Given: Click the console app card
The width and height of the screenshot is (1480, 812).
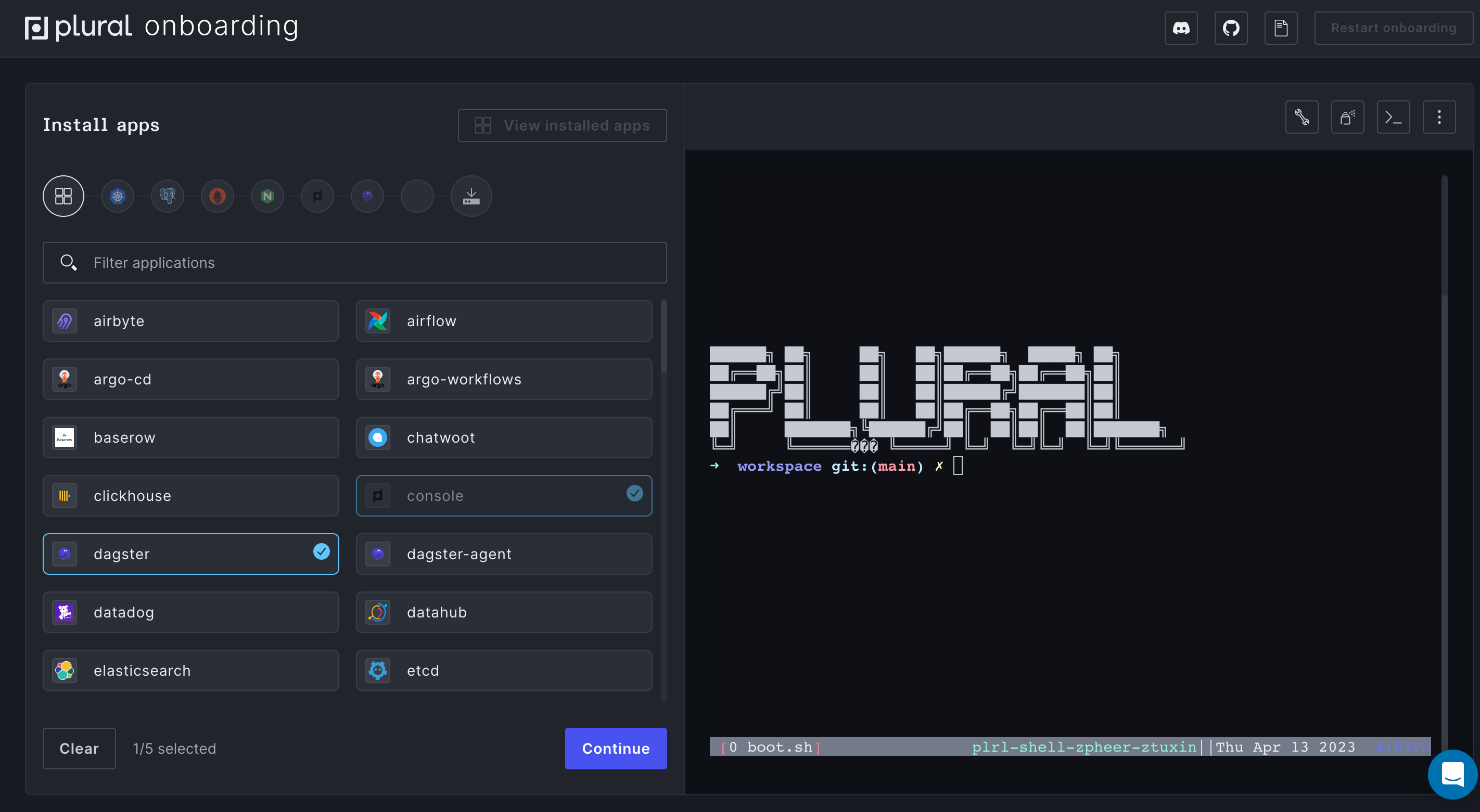Looking at the screenshot, I should click(504, 496).
